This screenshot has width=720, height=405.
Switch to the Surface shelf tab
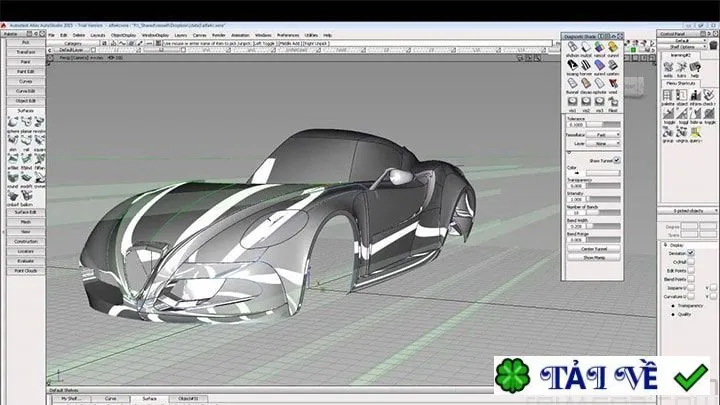click(x=149, y=399)
